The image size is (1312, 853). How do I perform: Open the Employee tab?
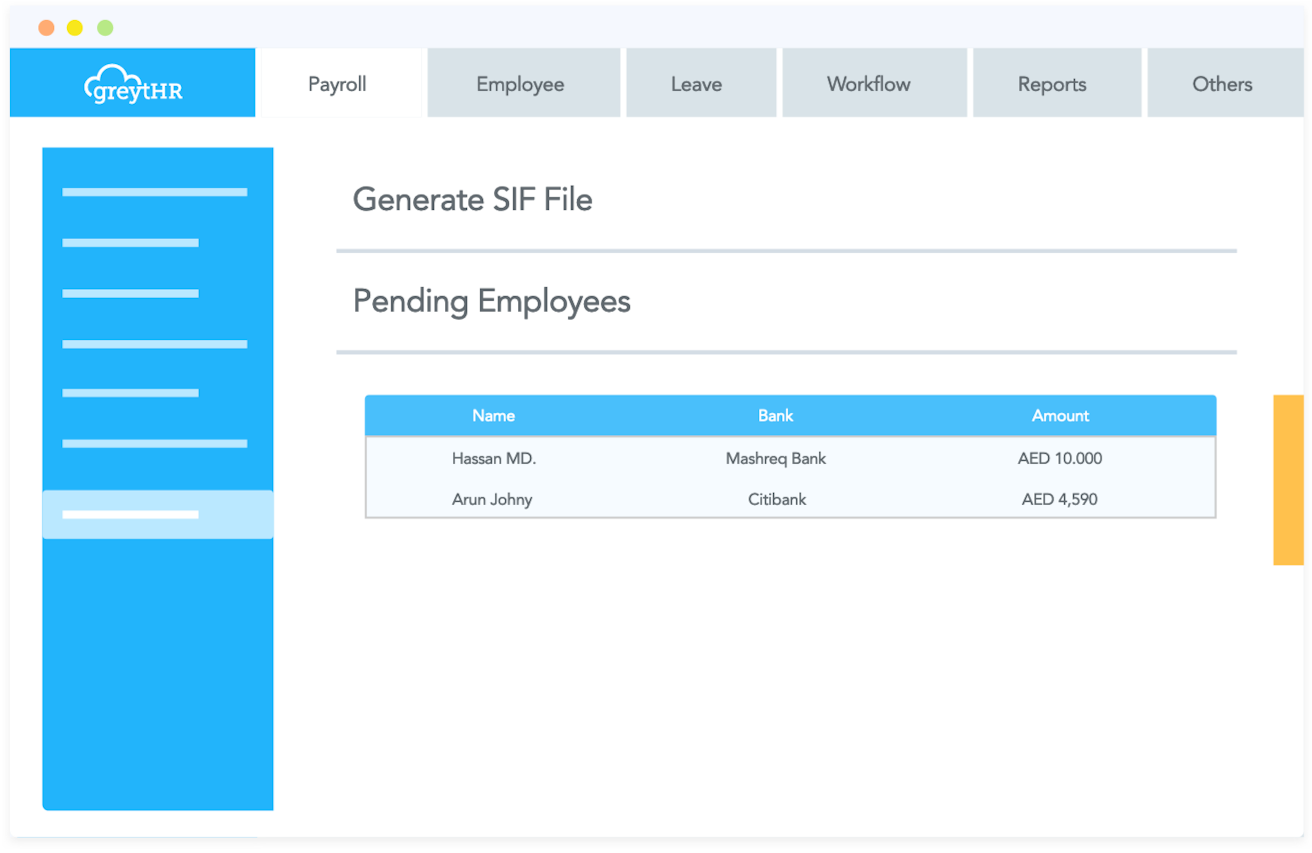tap(520, 84)
